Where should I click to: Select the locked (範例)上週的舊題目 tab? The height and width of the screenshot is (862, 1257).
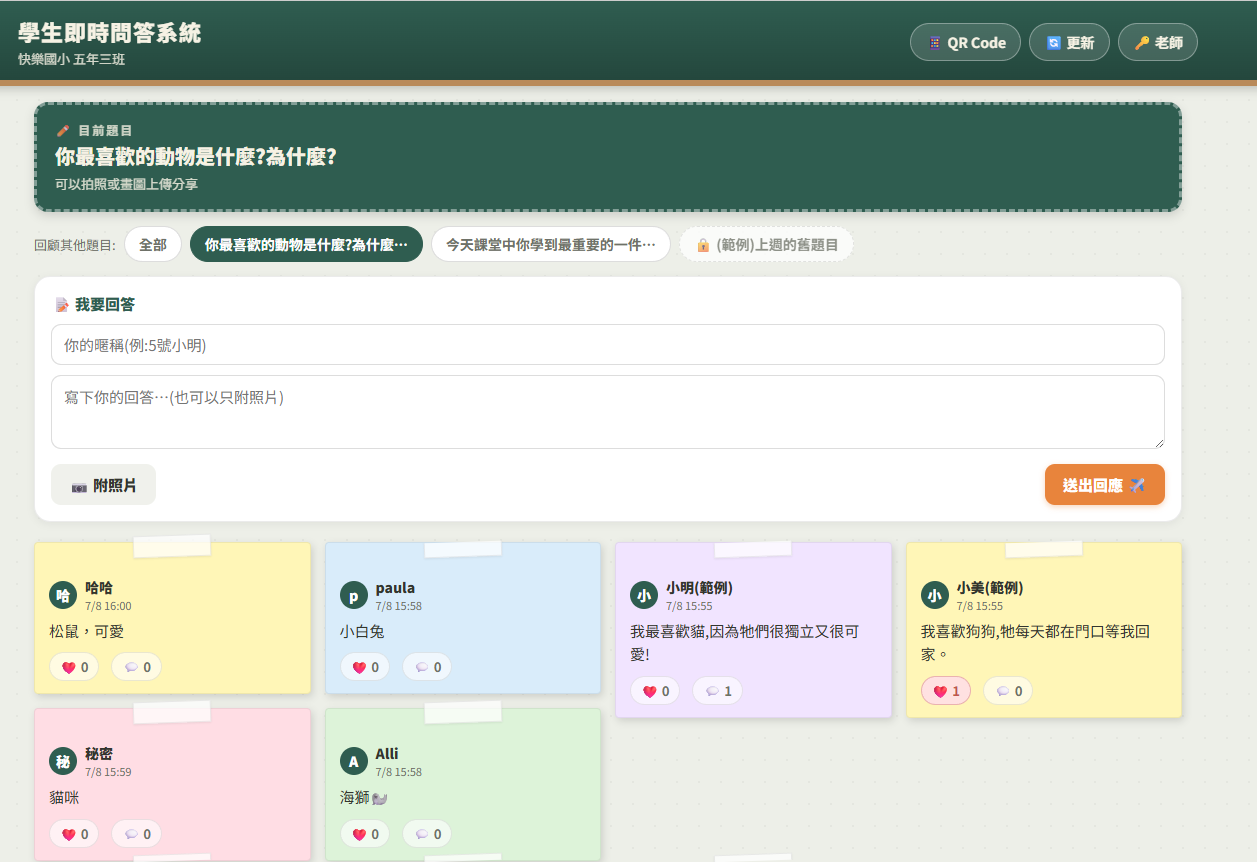click(766, 244)
